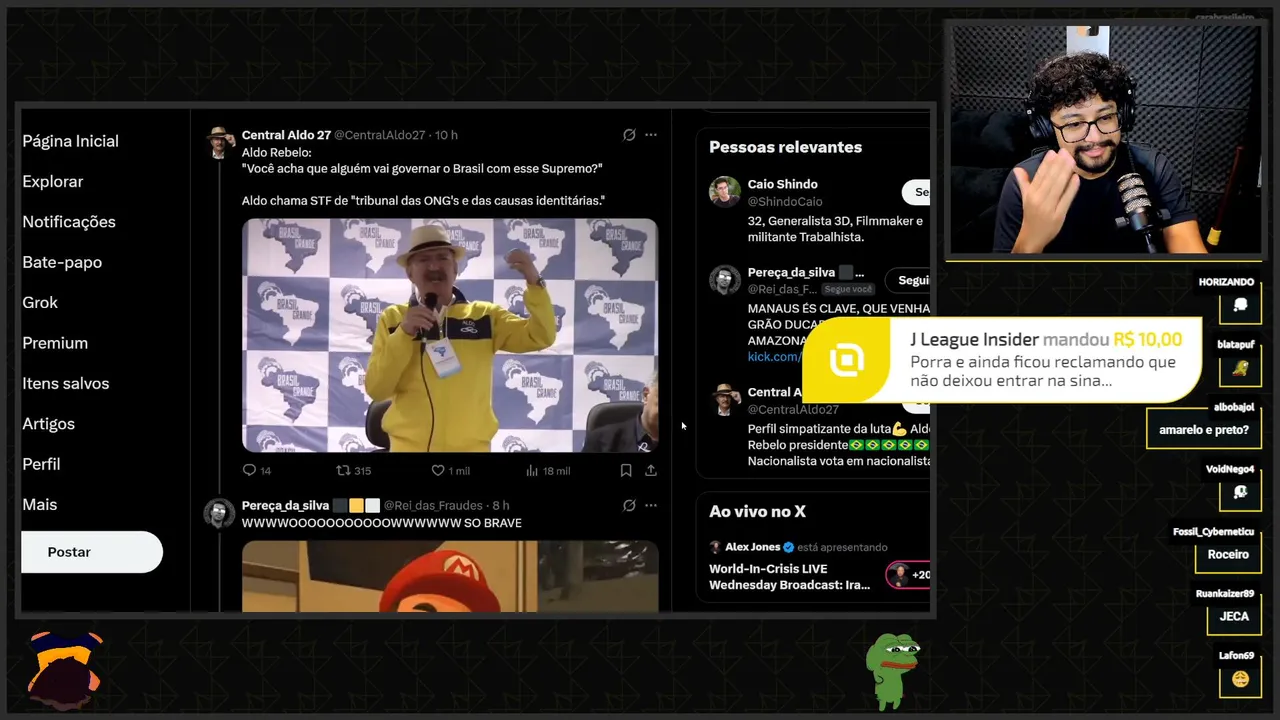The width and height of the screenshot is (1280, 720).
Task: Click J League Insider donation alert
Action: click(1002, 360)
